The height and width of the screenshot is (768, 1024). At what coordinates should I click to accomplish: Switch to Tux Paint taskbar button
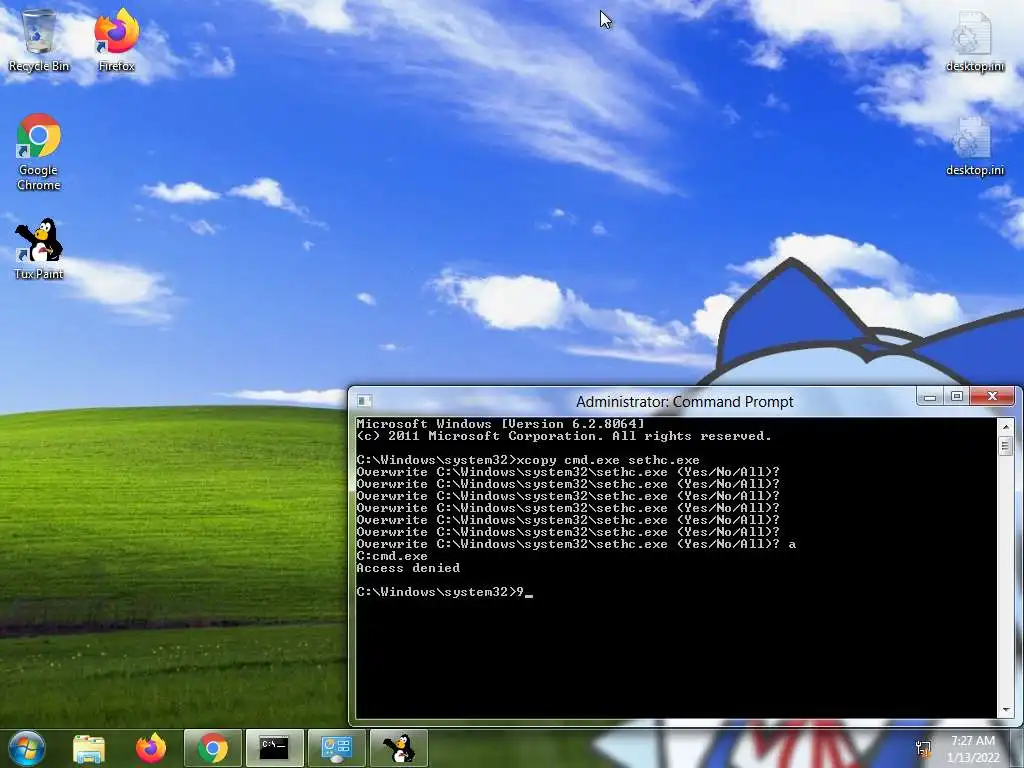(x=399, y=748)
